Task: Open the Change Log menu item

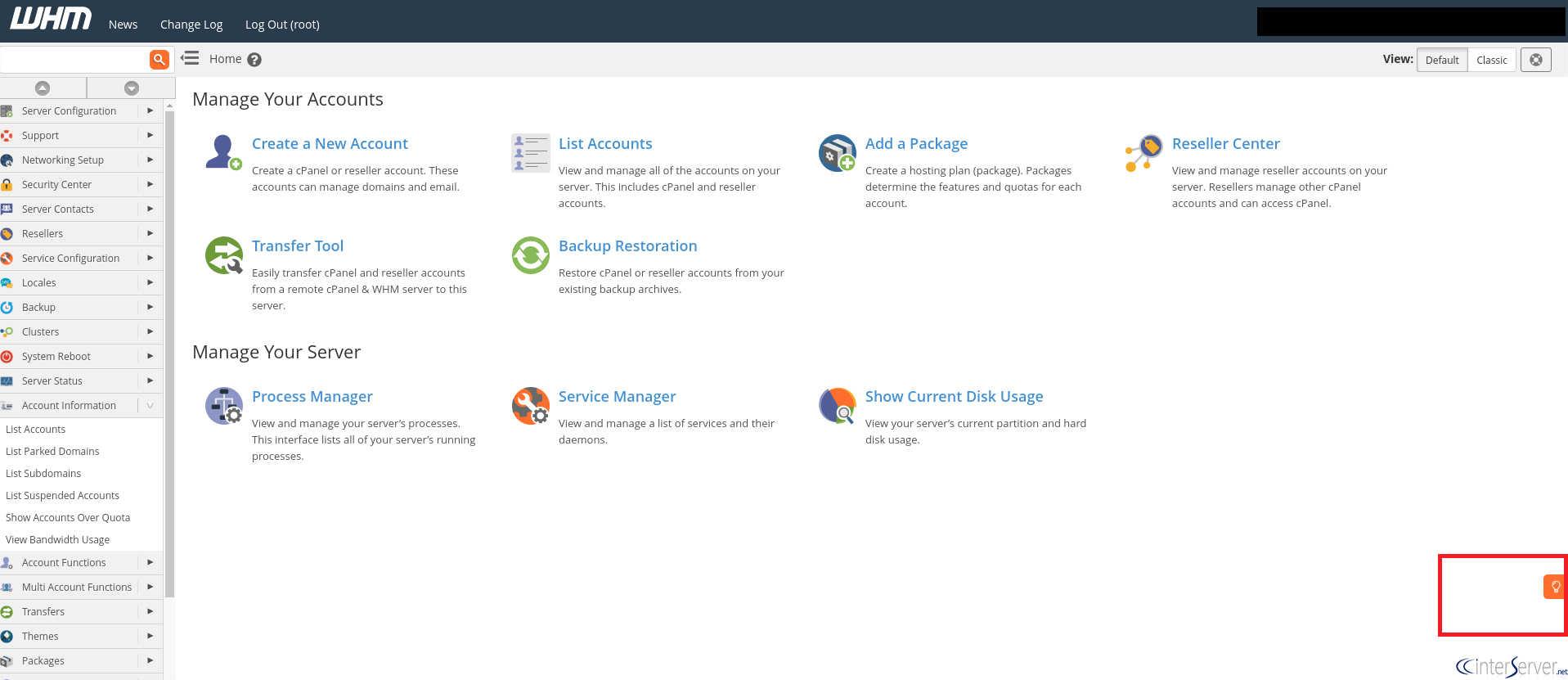Action: tap(191, 25)
